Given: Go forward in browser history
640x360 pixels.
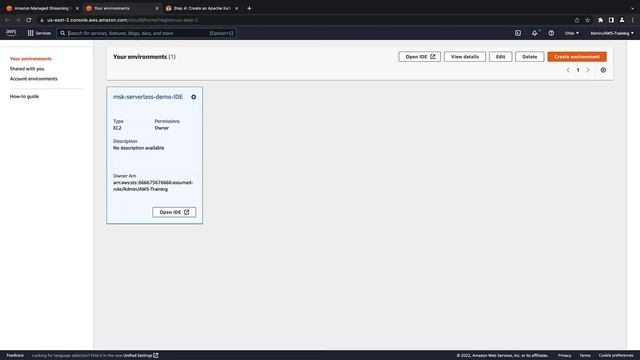Looking at the screenshot, I should point(18,20).
